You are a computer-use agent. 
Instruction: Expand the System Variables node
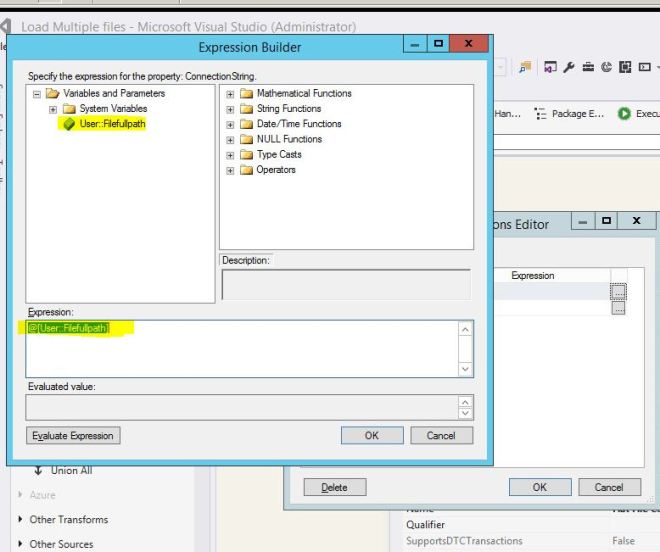53,109
